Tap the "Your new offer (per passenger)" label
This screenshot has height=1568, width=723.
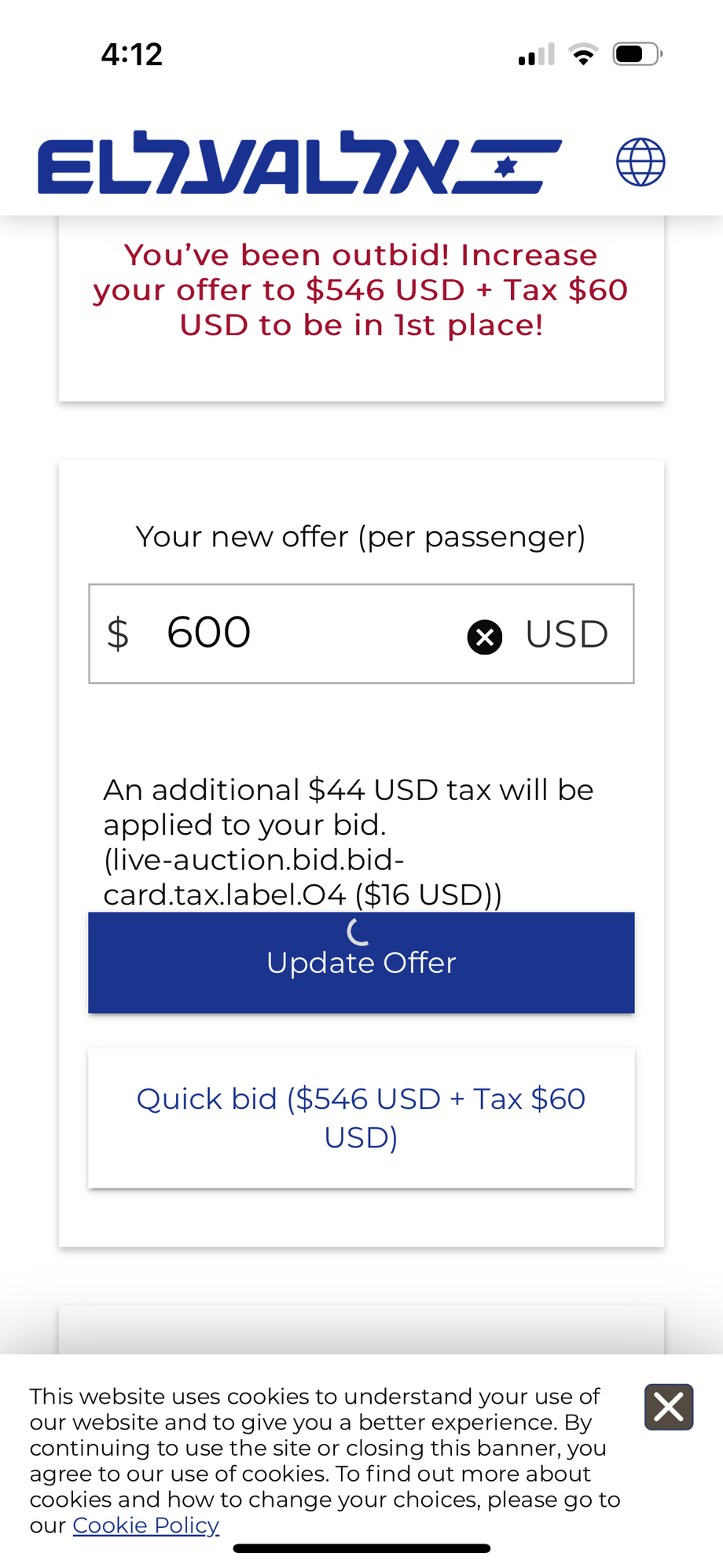(361, 537)
